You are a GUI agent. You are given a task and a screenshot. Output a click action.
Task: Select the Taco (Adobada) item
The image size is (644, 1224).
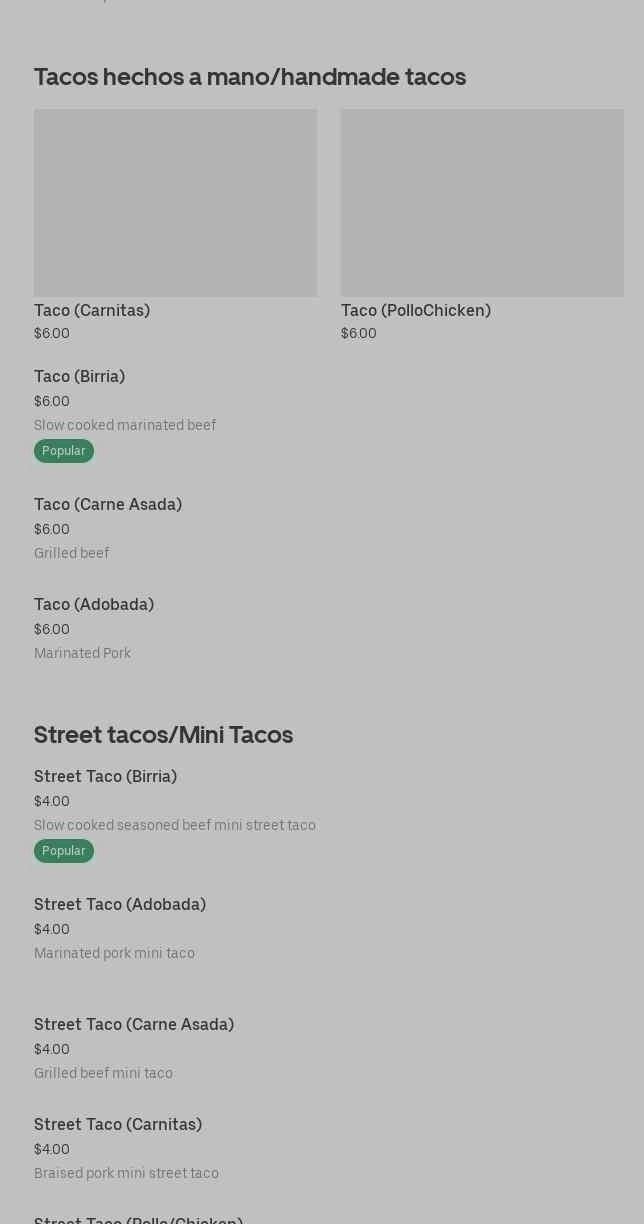[94, 605]
